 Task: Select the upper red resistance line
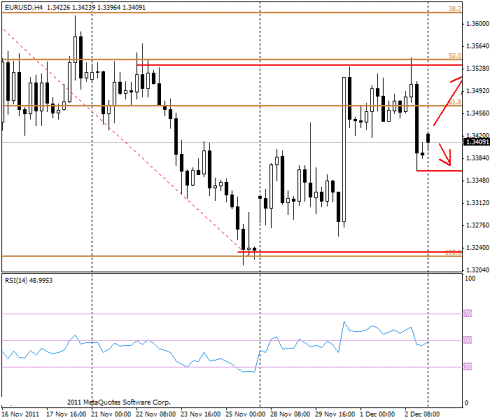pos(299,65)
